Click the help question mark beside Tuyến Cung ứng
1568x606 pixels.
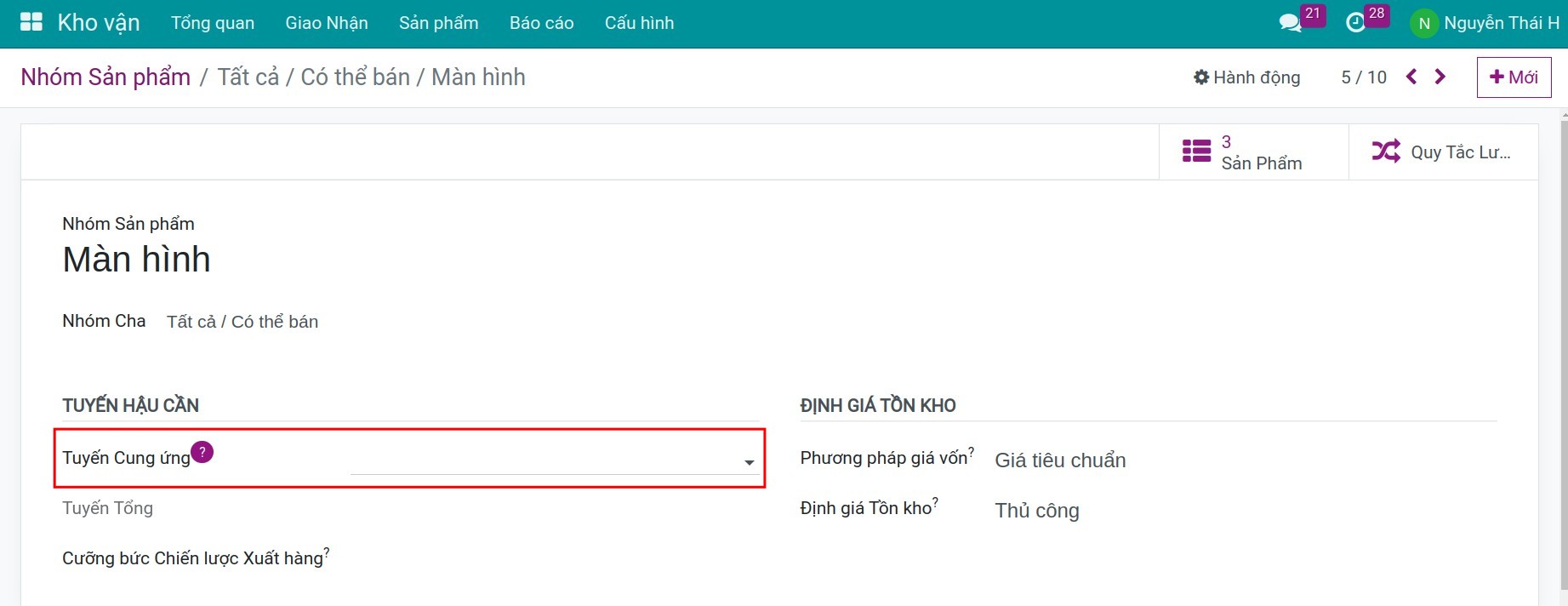202,452
